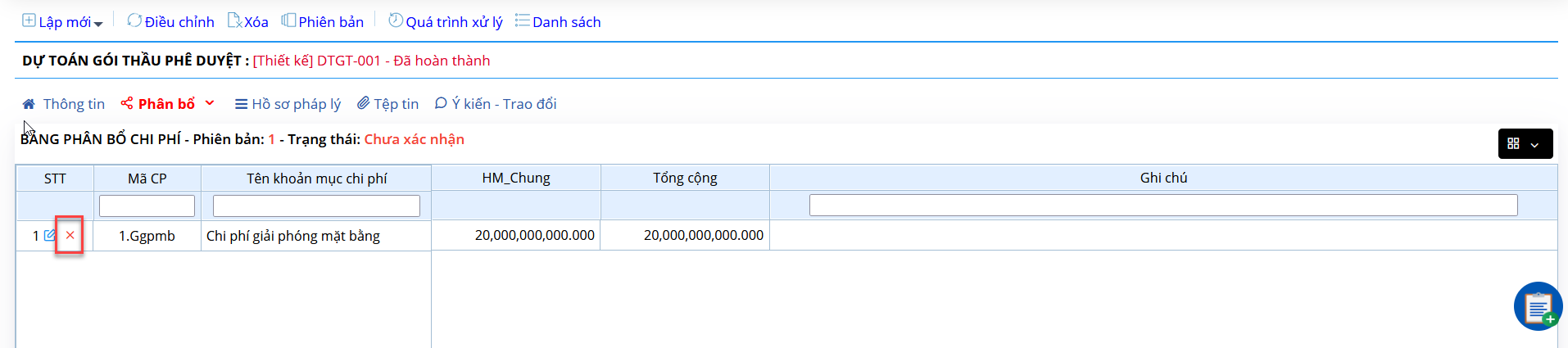The width and height of the screenshot is (1568, 348).
Task: Click the Xóa toolbar button
Action: (248, 21)
